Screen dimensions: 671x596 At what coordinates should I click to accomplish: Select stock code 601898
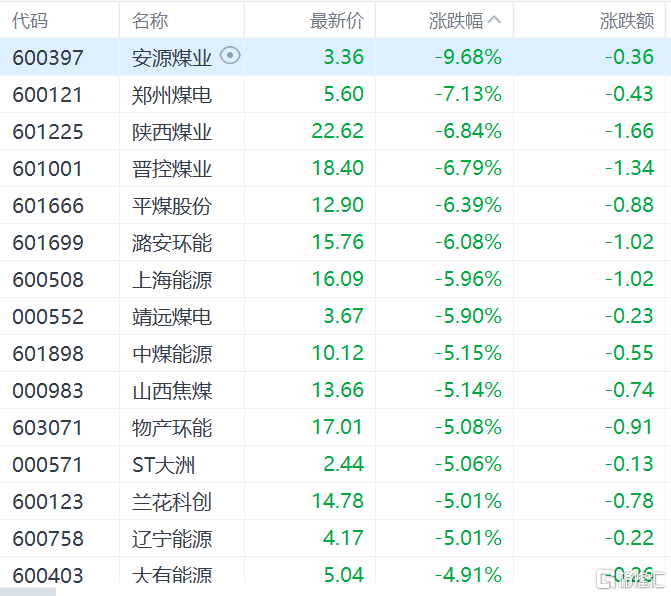click(x=48, y=354)
